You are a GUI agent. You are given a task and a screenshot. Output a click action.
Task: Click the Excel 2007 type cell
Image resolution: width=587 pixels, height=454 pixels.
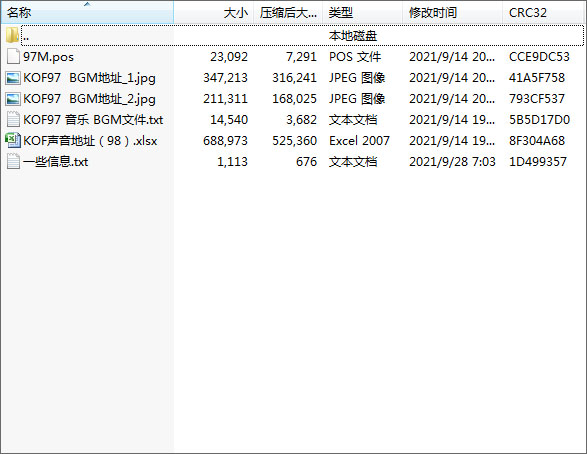(x=359, y=141)
